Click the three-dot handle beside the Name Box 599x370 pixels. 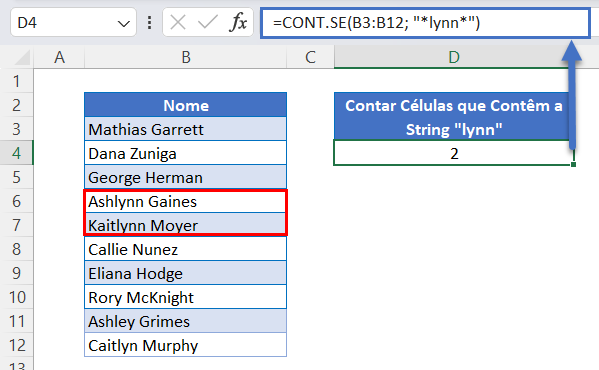pyautogui.click(x=149, y=23)
